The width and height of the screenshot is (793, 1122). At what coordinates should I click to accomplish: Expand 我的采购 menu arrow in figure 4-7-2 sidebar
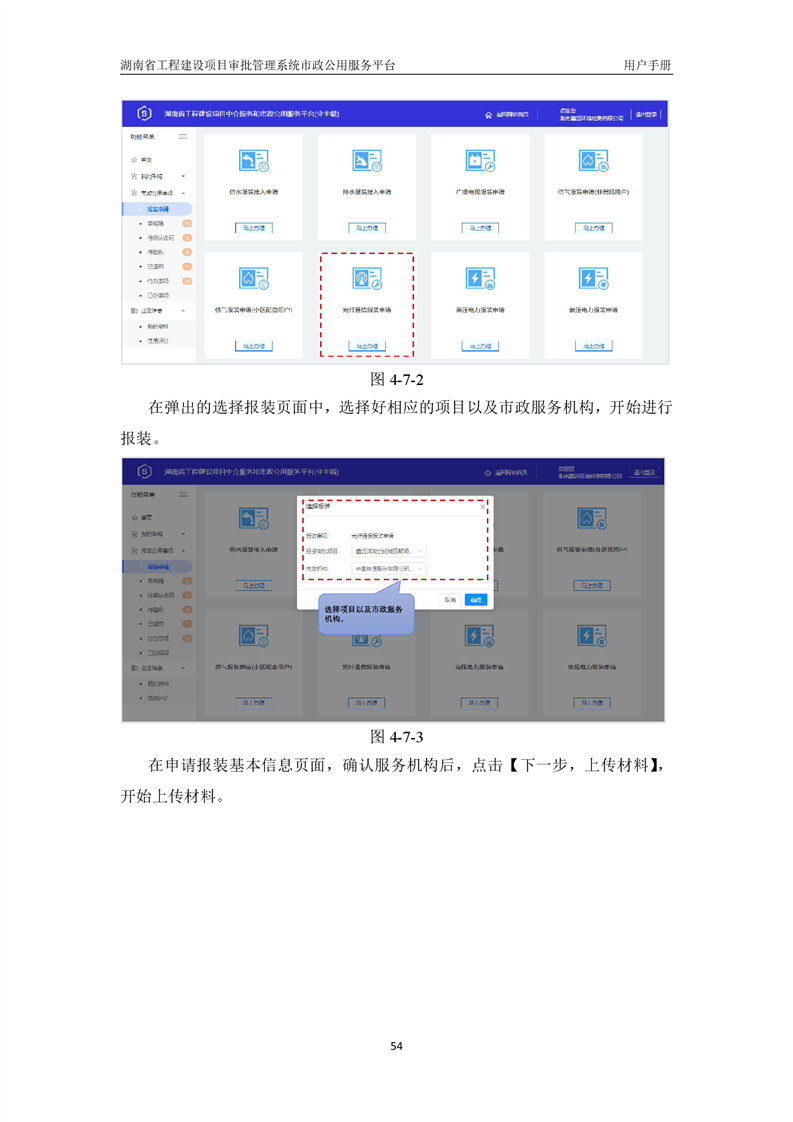[183, 176]
